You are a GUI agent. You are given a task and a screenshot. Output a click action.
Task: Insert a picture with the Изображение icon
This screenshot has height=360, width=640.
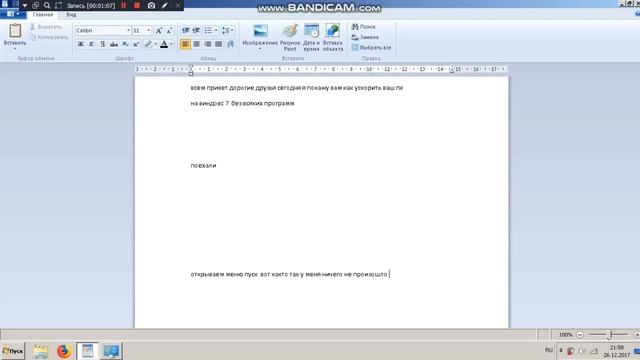[260, 31]
